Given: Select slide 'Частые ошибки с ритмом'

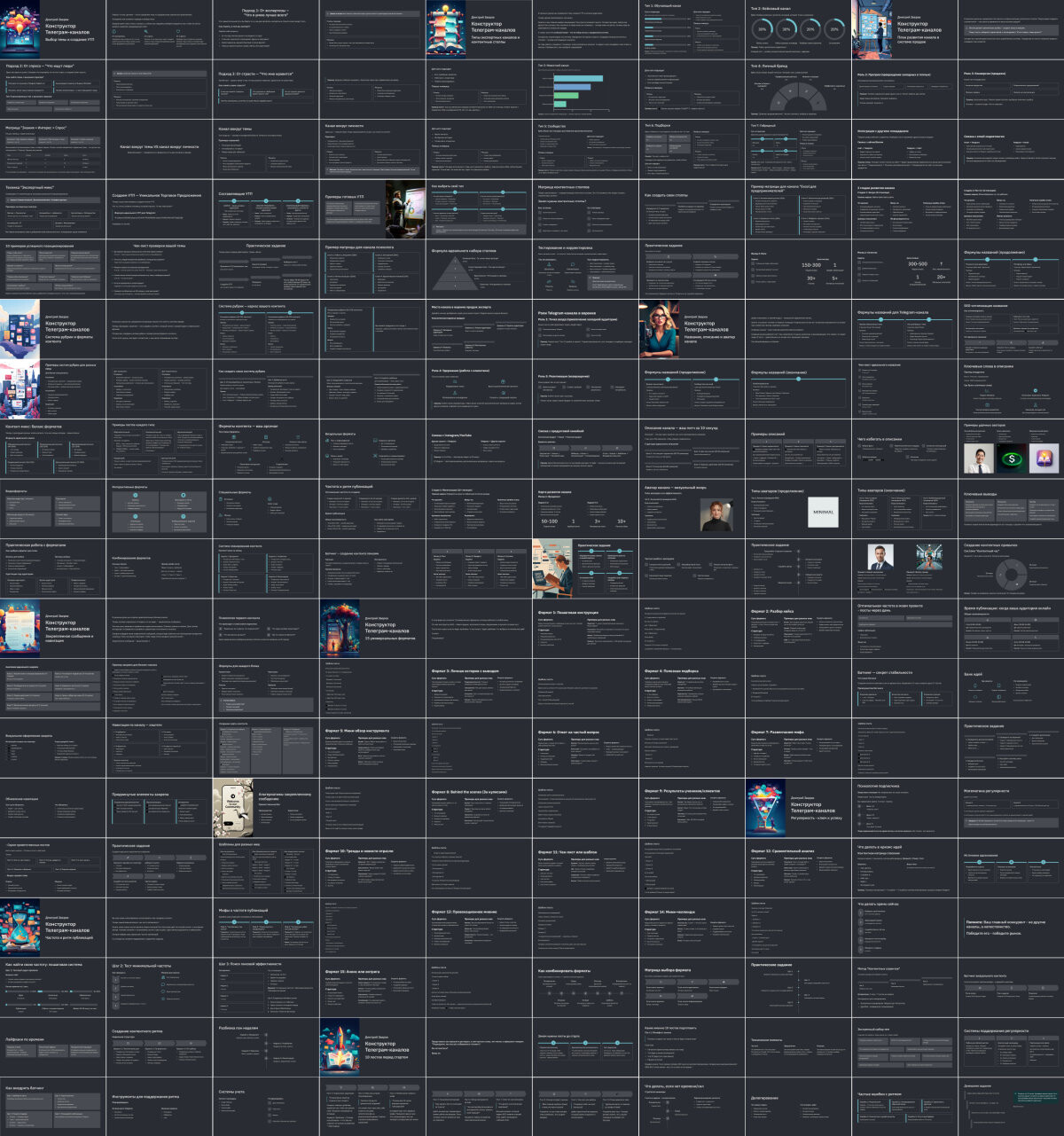Looking at the screenshot, I should 904,1107.
